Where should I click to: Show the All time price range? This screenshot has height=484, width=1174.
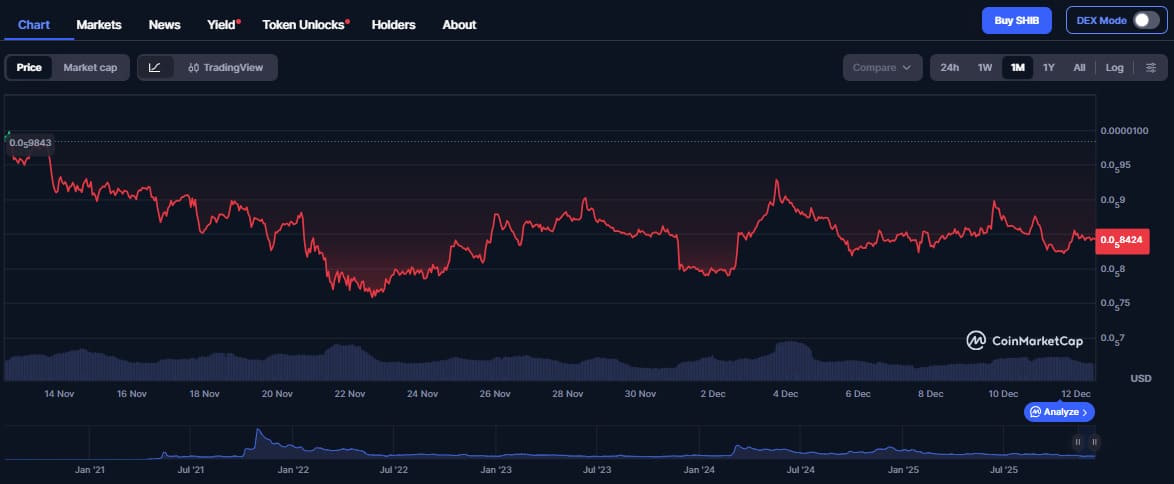tap(1079, 67)
